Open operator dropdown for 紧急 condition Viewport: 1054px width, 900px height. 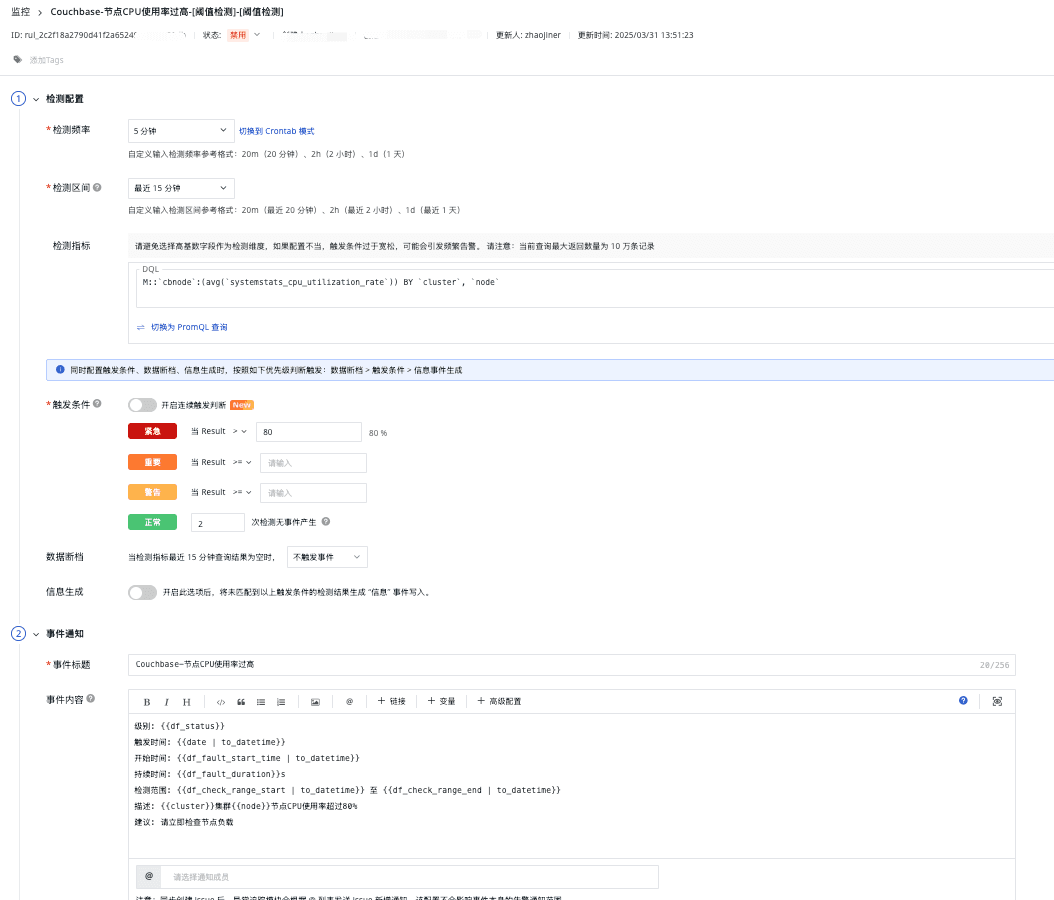pos(240,432)
